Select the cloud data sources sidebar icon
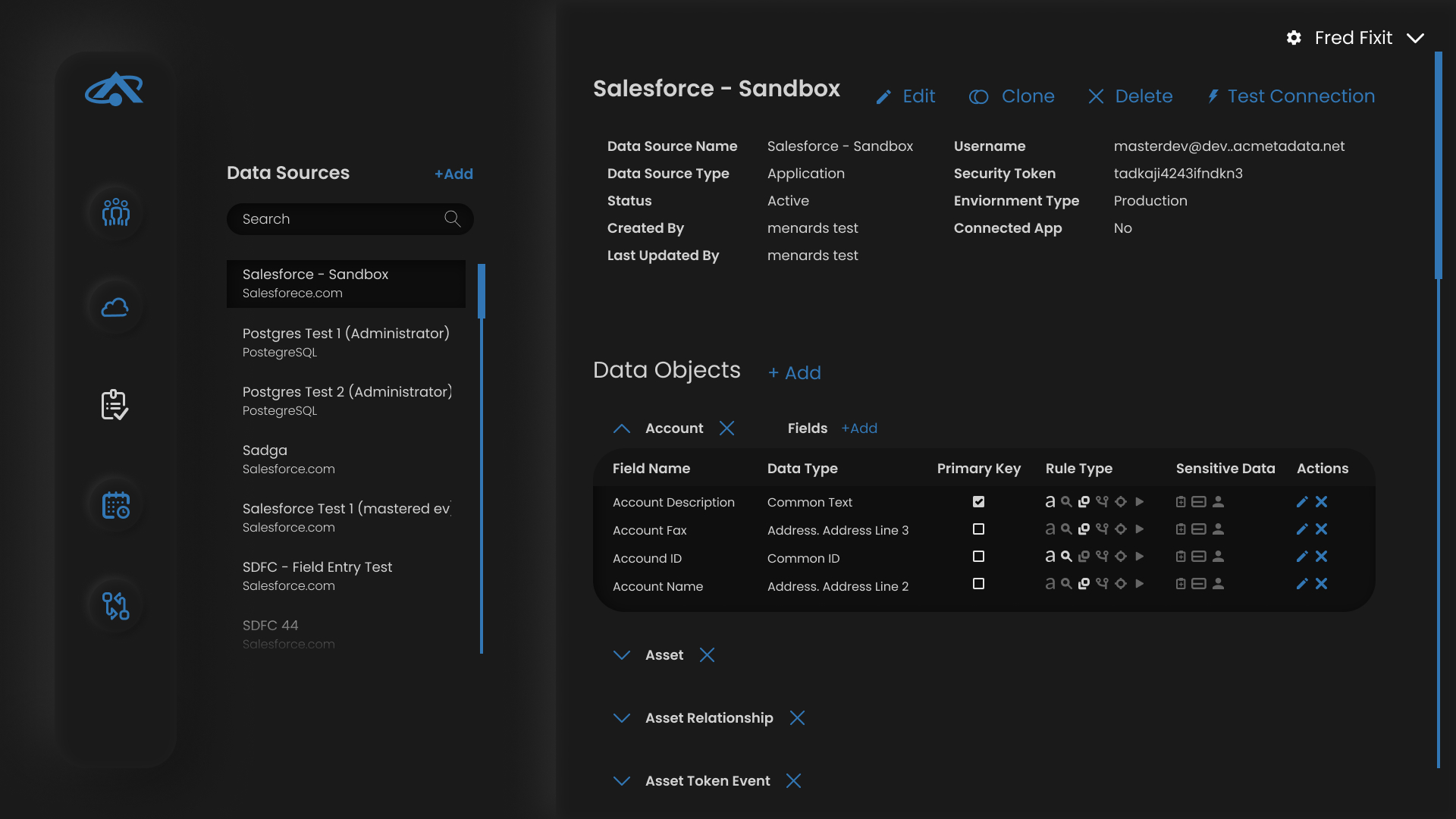Screen dimensions: 1456x819 (114, 307)
